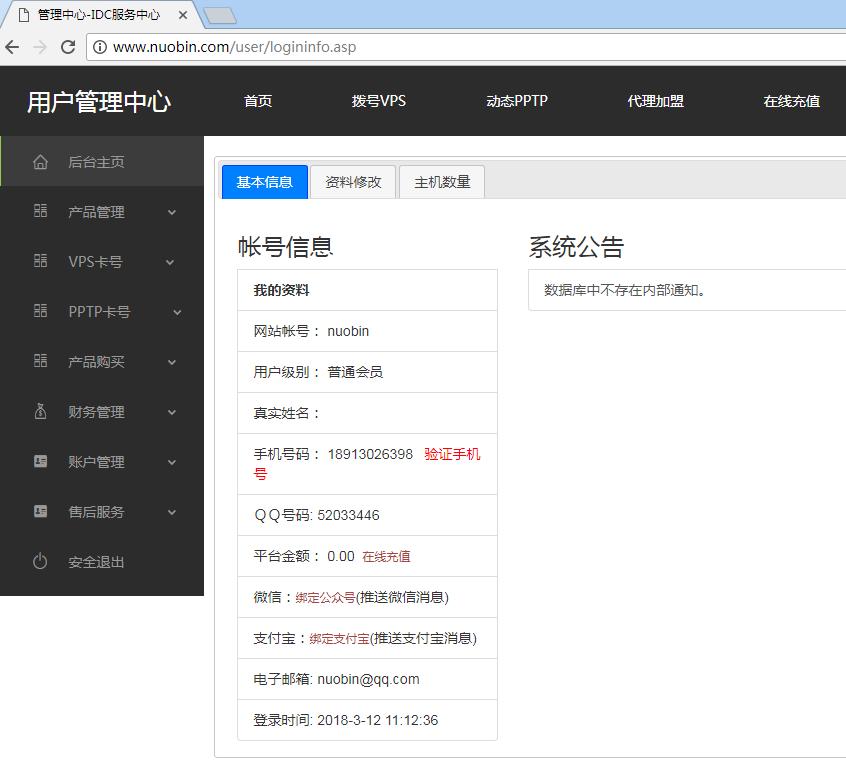Click the 用户级别 普通会员 row

click(x=367, y=372)
